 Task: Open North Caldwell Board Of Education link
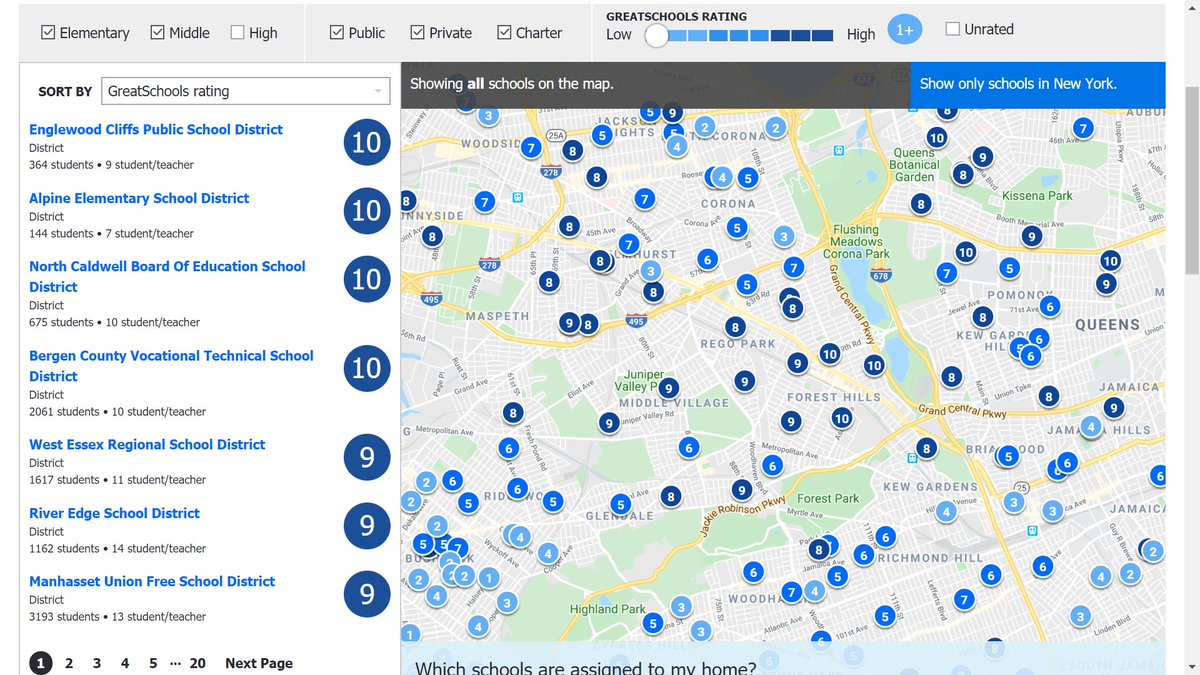167,277
